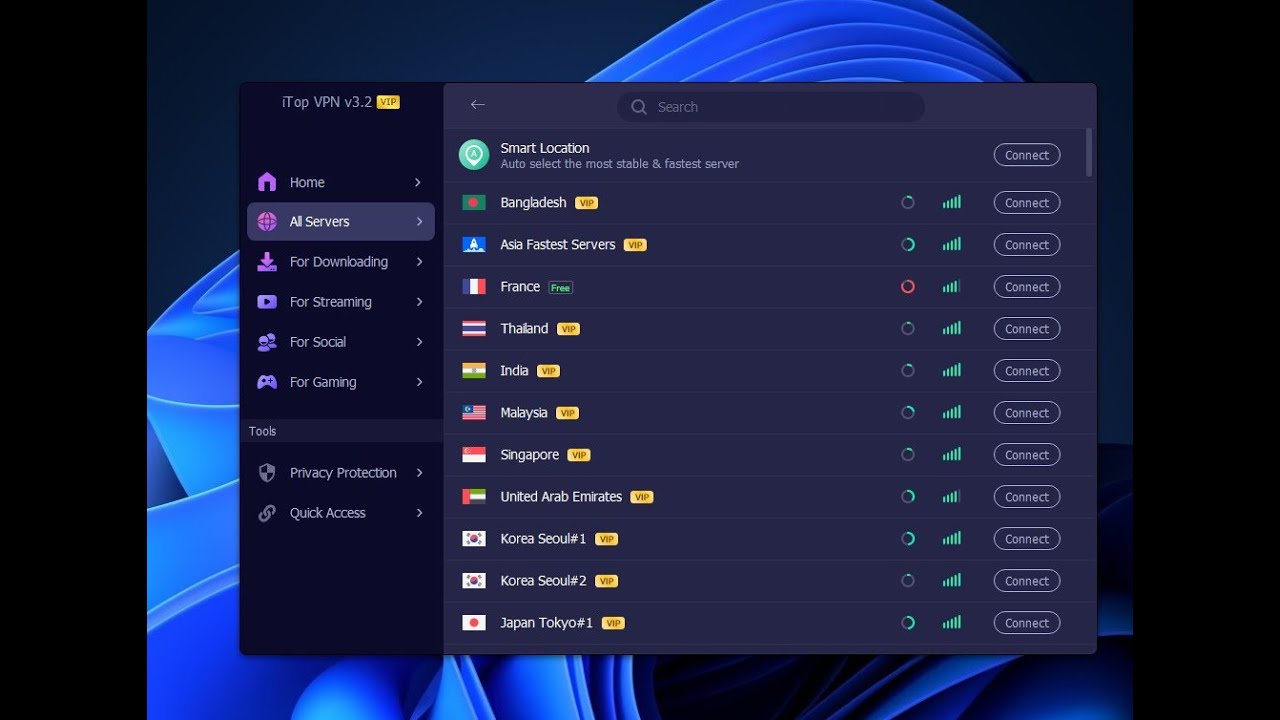Screen dimensions: 1280x720
Task: Expand the For Social chevron
Action: pos(418,342)
